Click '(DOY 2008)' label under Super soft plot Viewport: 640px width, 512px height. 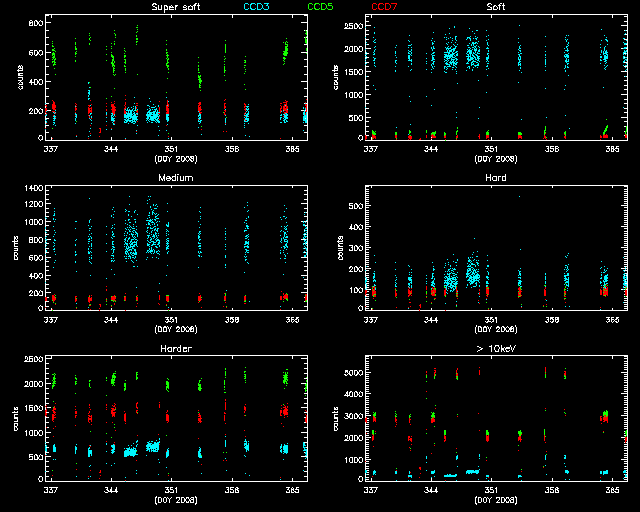174,158
